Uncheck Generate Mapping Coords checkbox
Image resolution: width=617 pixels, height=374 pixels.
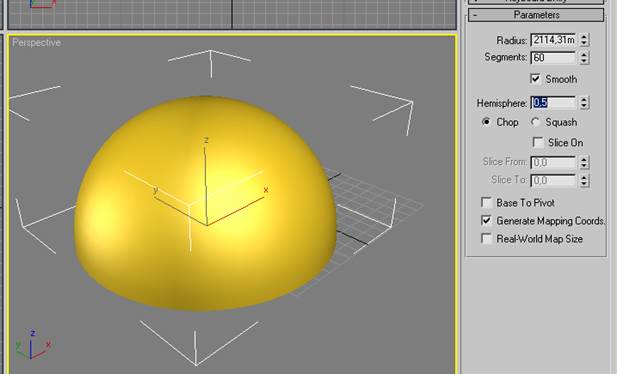(487, 220)
